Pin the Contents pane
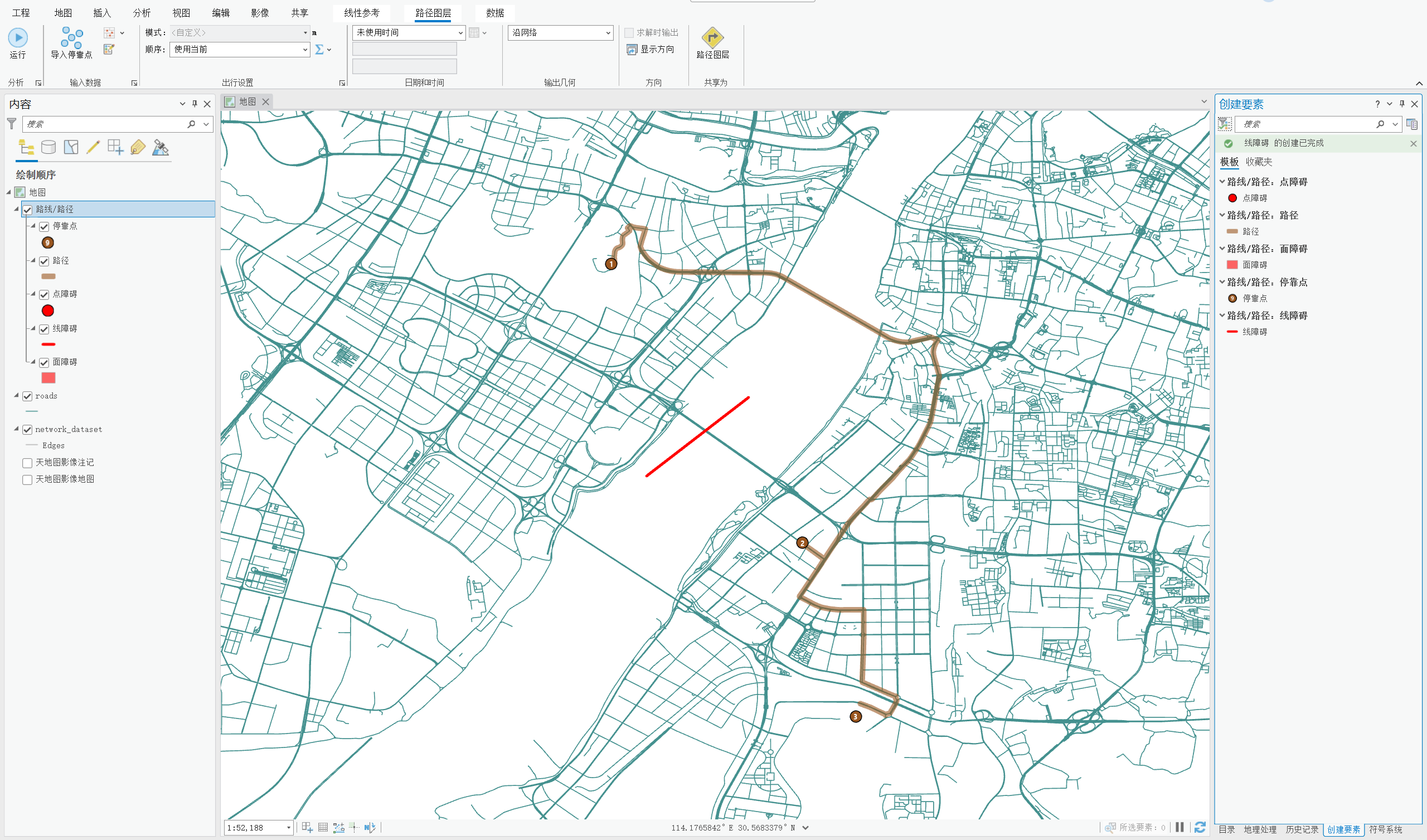1427x840 pixels. [x=195, y=104]
